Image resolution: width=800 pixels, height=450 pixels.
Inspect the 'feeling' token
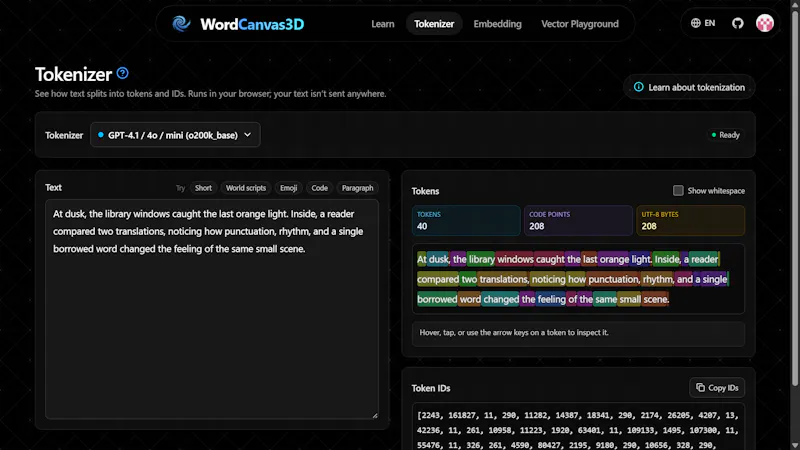(x=551, y=299)
